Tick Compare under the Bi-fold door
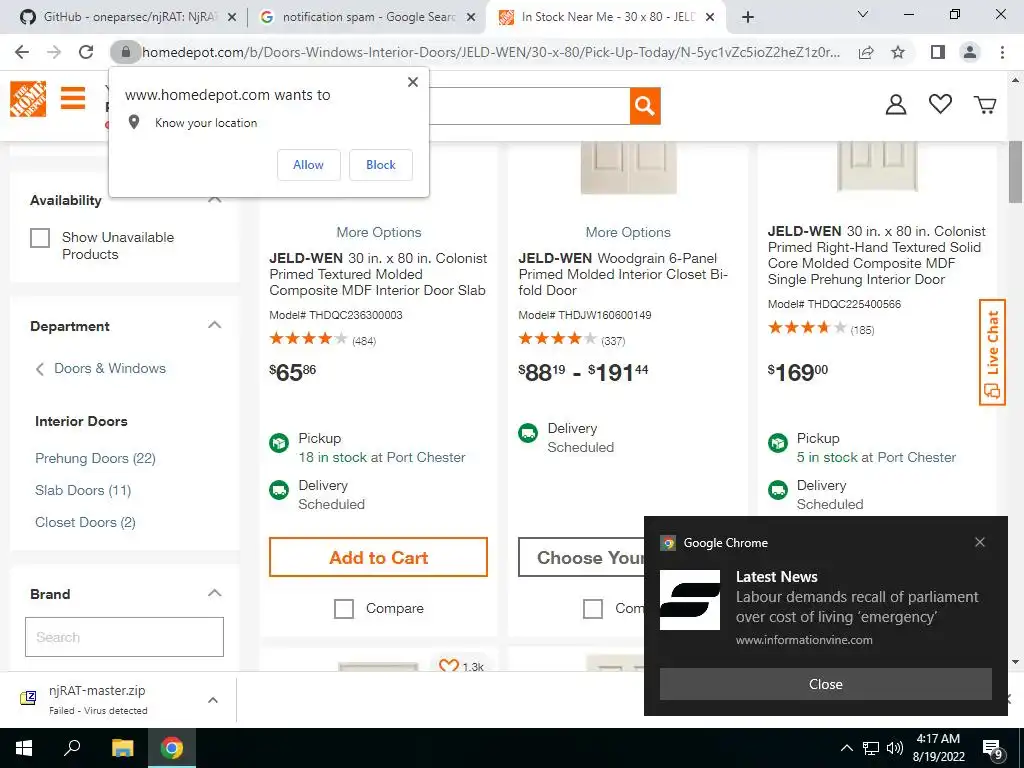The height and width of the screenshot is (768, 1024). (x=592, y=609)
